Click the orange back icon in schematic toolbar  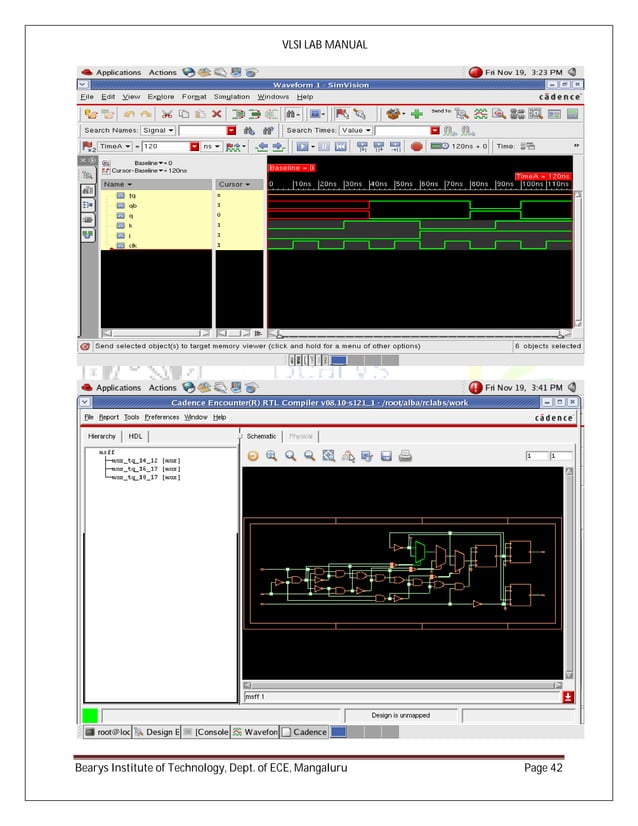click(x=253, y=456)
